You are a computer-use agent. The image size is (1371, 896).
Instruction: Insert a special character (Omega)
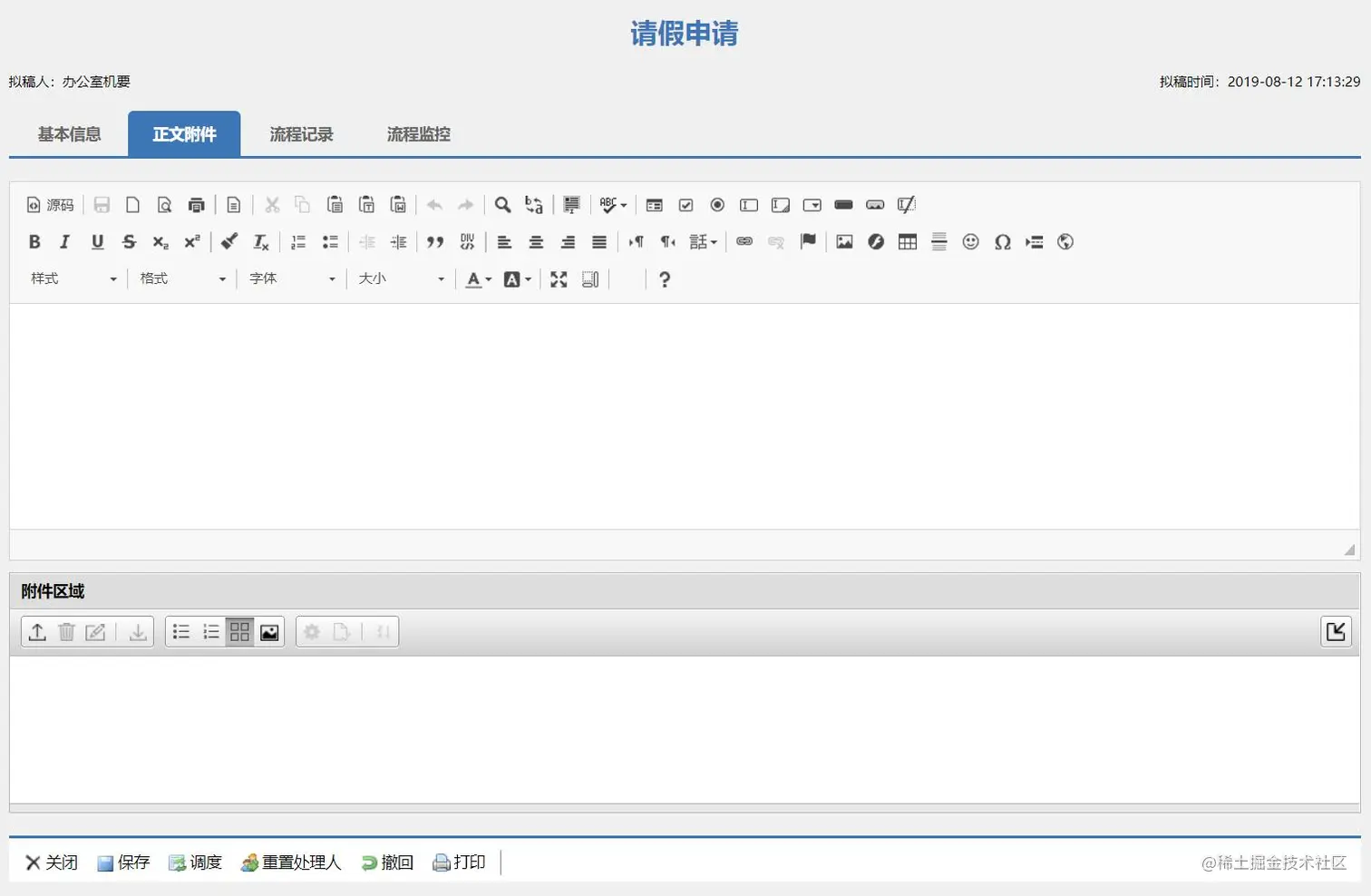tap(1002, 242)
